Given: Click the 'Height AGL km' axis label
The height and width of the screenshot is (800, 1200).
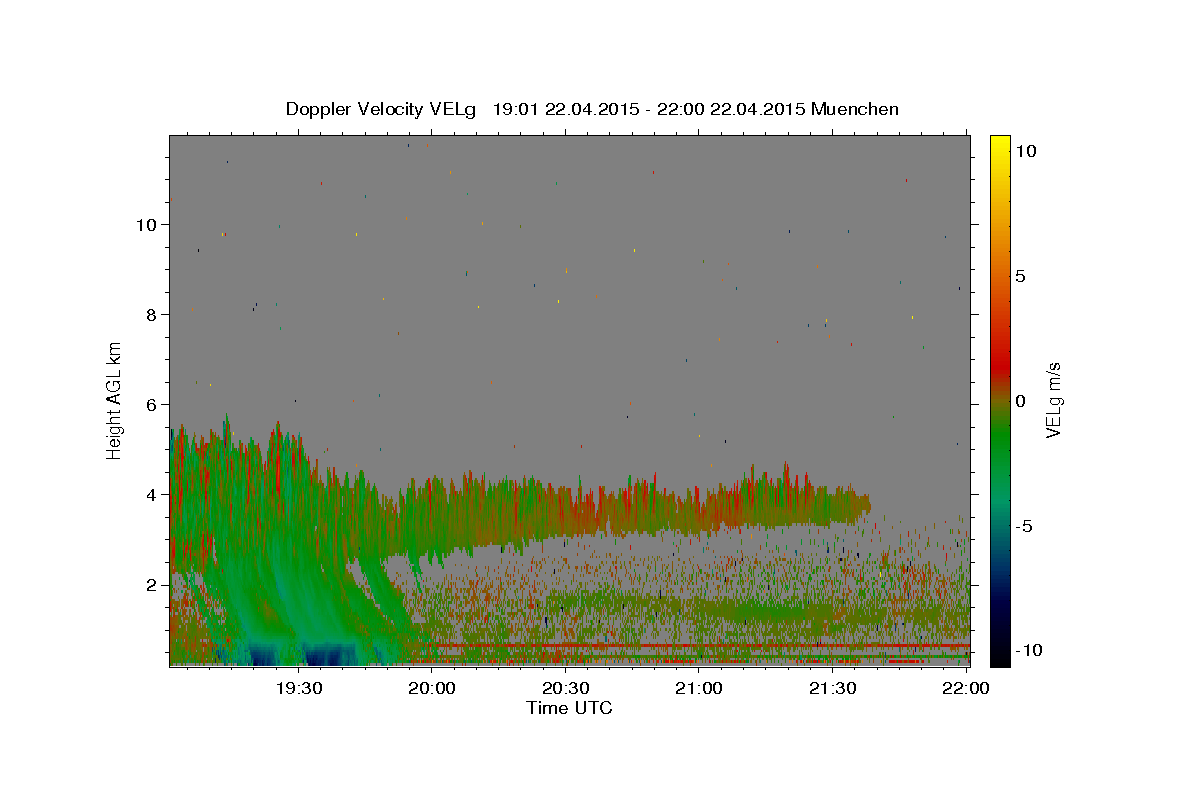Looking at the screenshot, I should click(x=114, y=400).
